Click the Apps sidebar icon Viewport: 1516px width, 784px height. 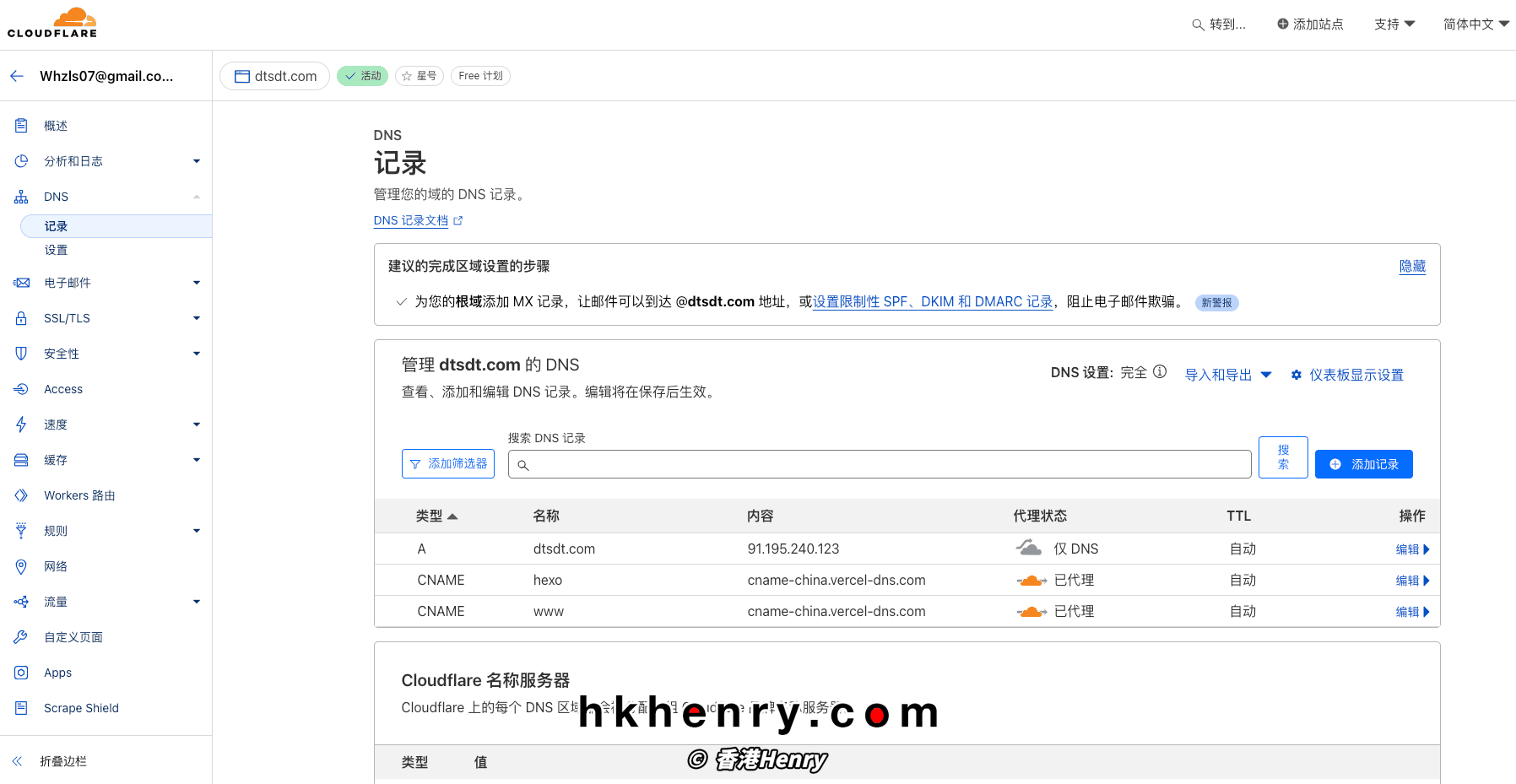(x=21, y=672)
